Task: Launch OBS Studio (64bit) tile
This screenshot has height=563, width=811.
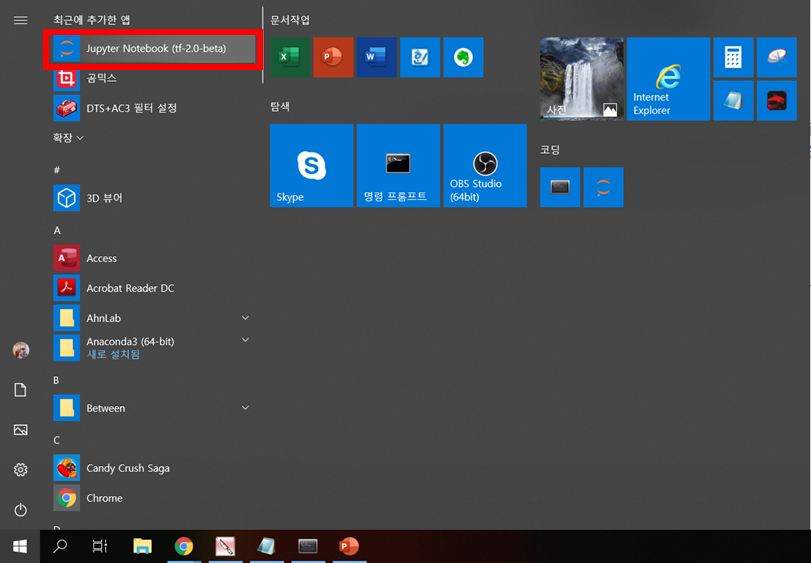Action: [485, 165]
